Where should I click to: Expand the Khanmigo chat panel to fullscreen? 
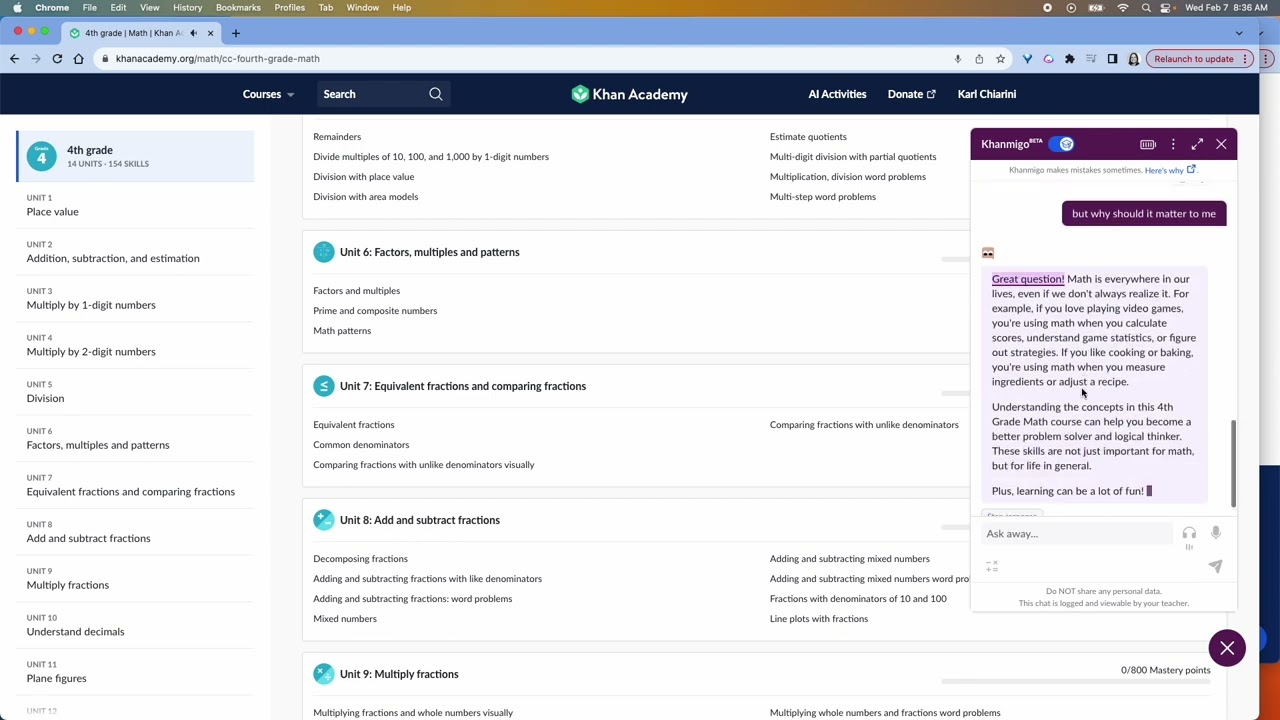coord(1197,144)
